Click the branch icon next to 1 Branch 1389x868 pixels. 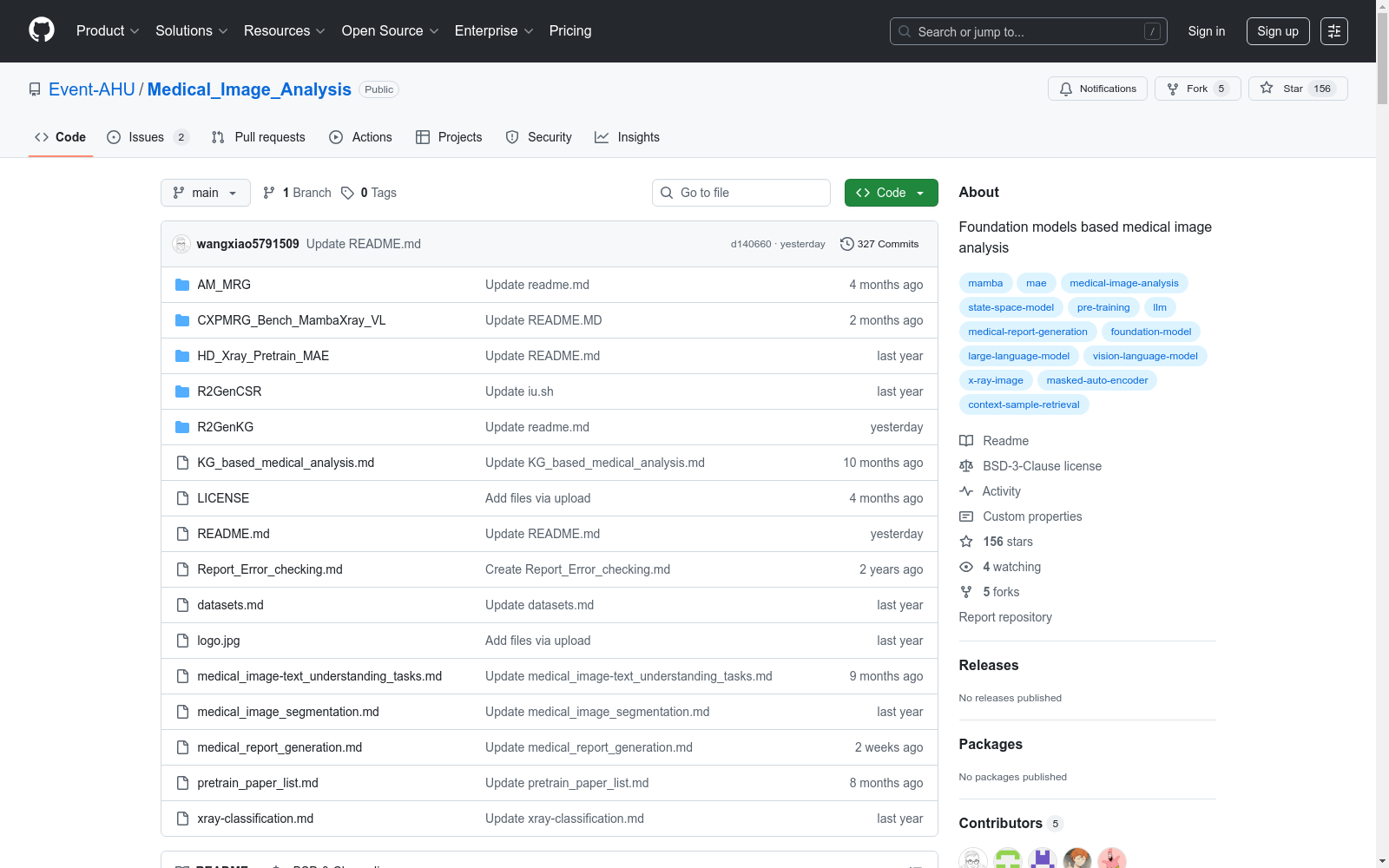(269, 193)
